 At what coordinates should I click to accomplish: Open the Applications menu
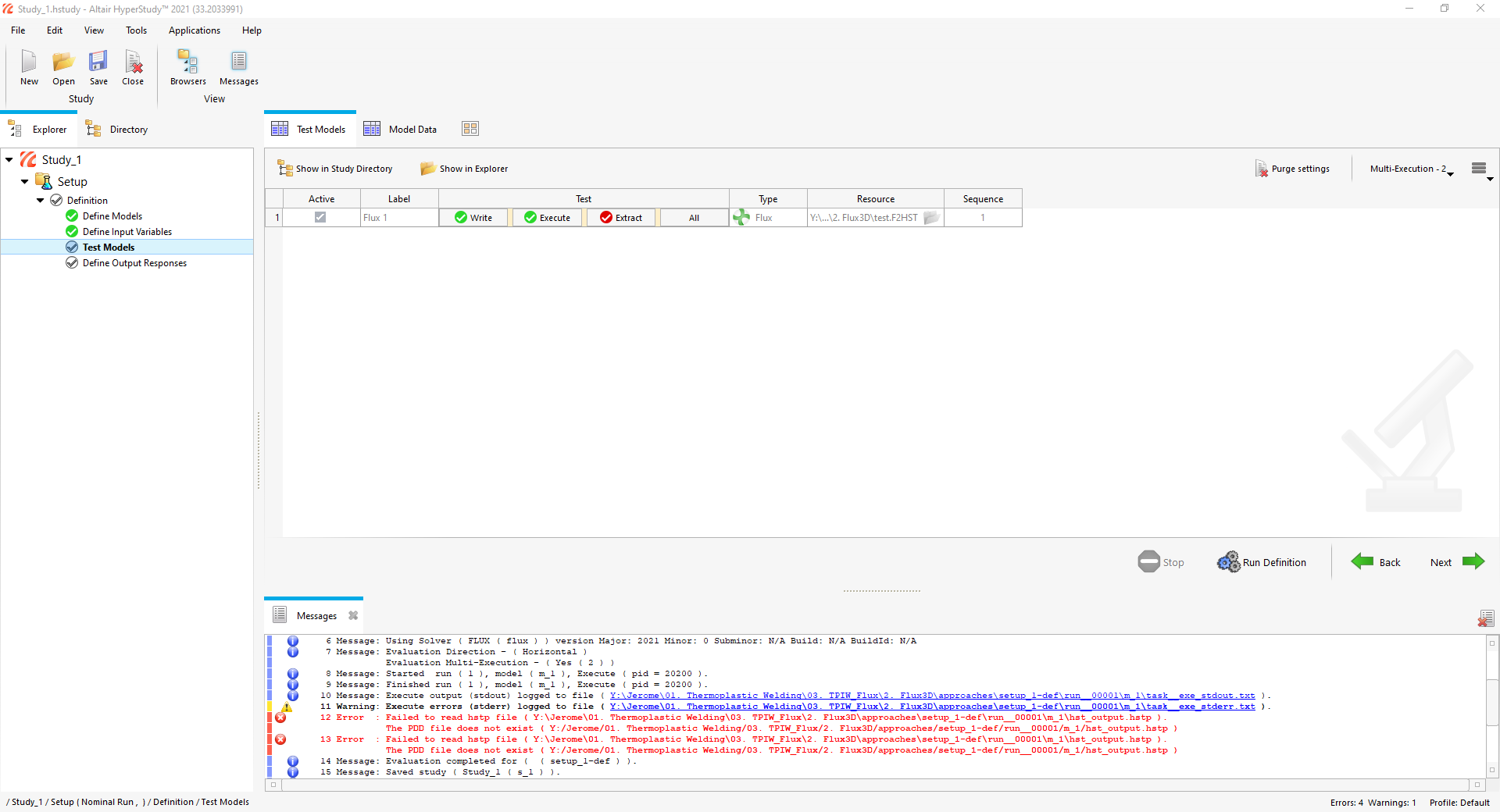[x=194, y=30]
